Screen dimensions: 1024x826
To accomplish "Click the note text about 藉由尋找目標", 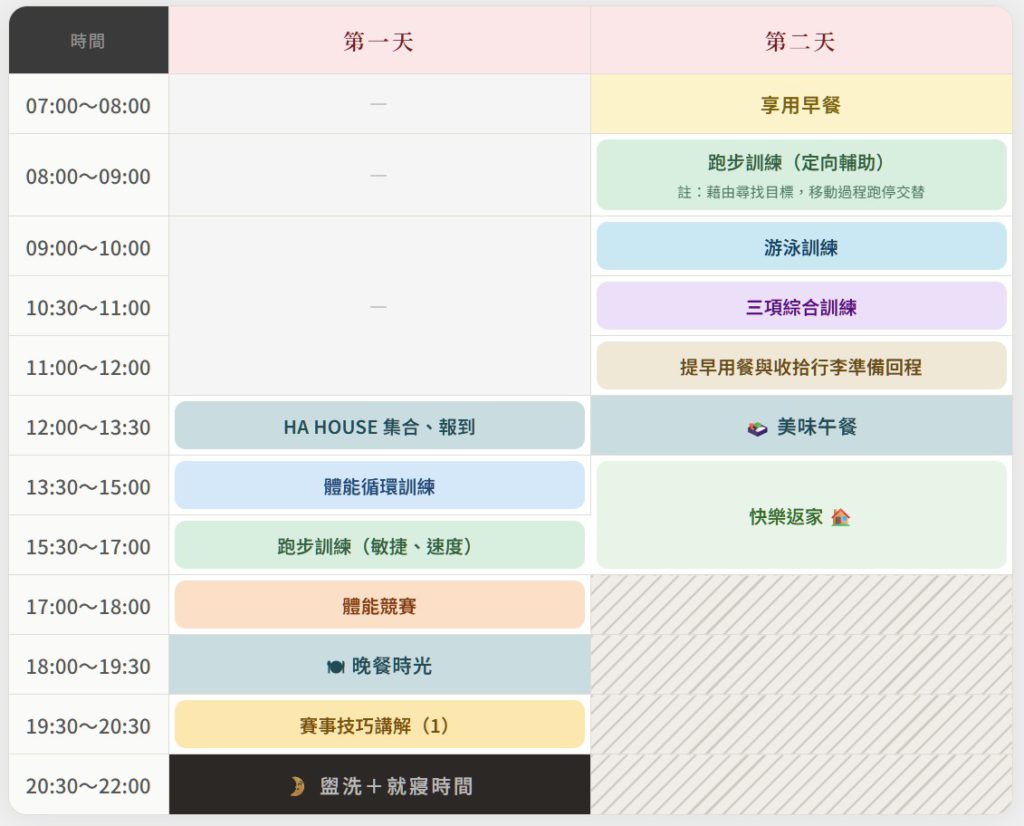I will coord(800,192).
